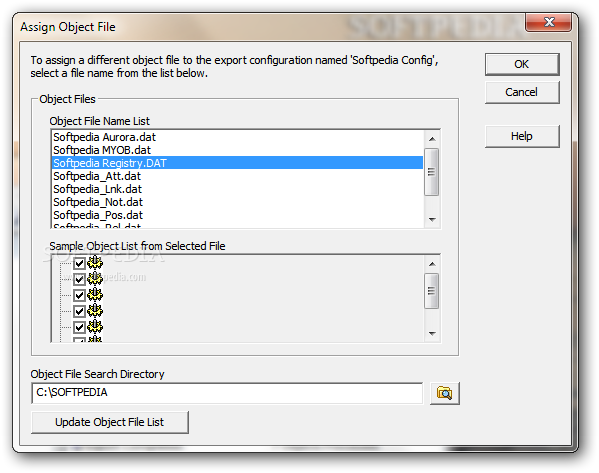Click the file name list scrollbar thumb

point(432,172)
